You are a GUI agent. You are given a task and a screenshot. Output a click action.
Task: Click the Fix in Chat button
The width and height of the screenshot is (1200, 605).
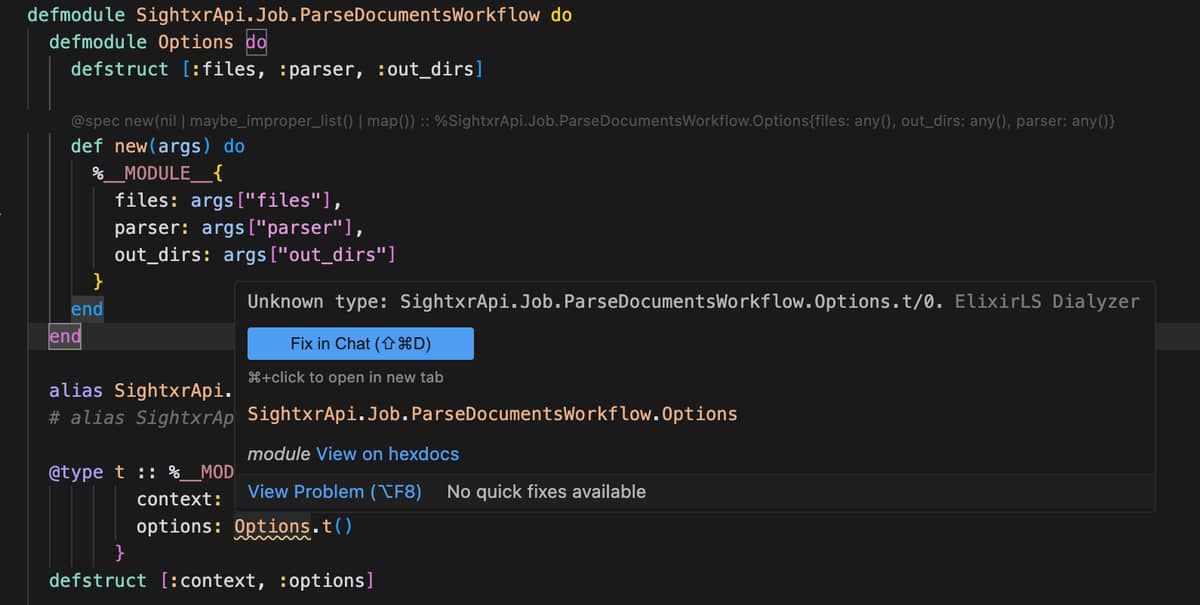coord(360,343)
